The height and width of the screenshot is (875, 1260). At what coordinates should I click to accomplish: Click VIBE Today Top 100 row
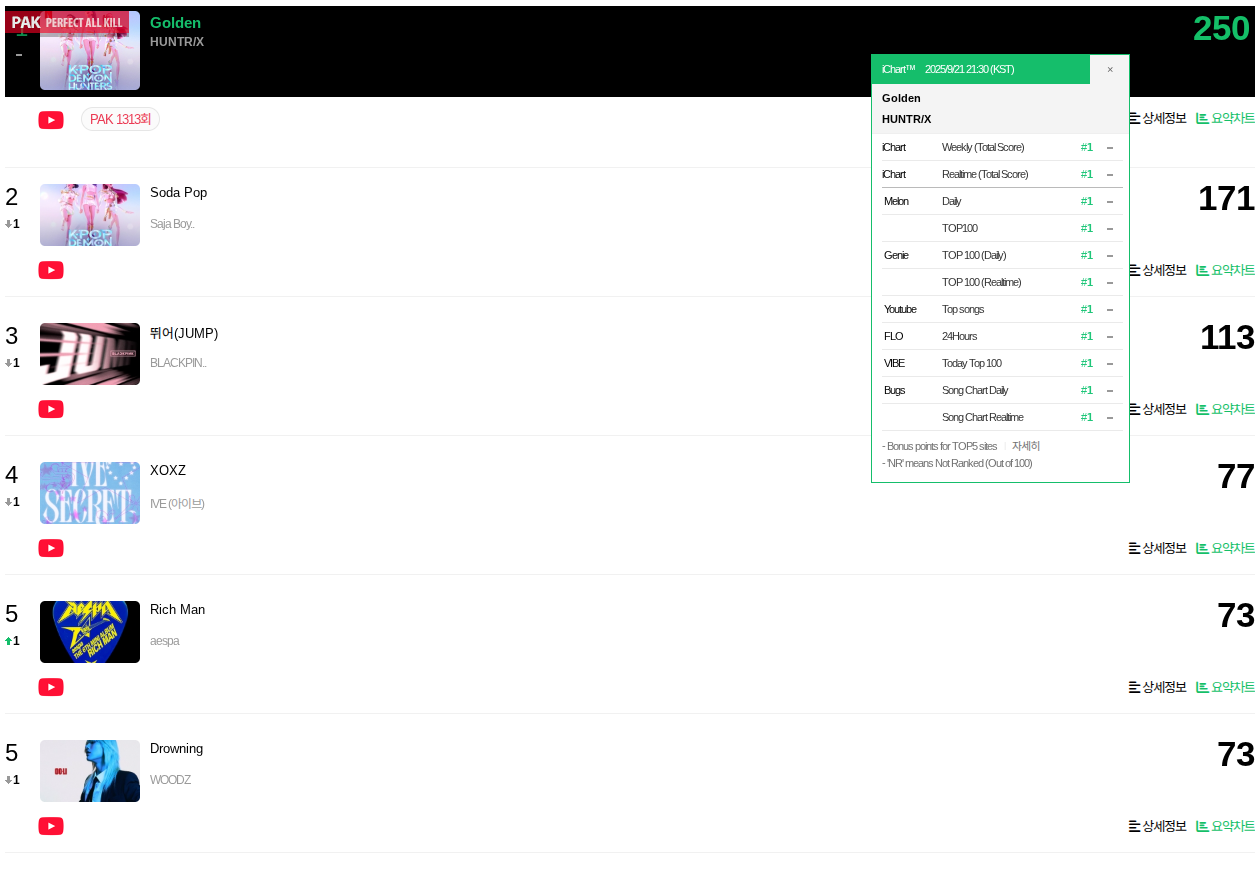[1002, 363]
